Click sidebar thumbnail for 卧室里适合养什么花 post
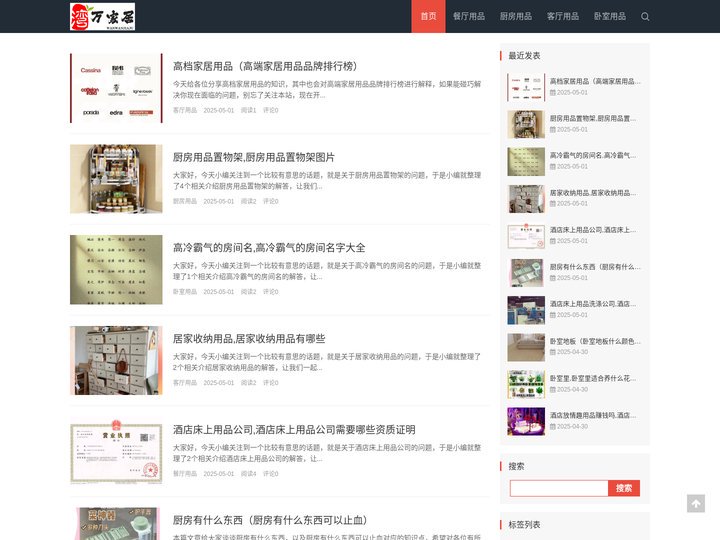This screenshot has width=720, height=540. [526, 384]
